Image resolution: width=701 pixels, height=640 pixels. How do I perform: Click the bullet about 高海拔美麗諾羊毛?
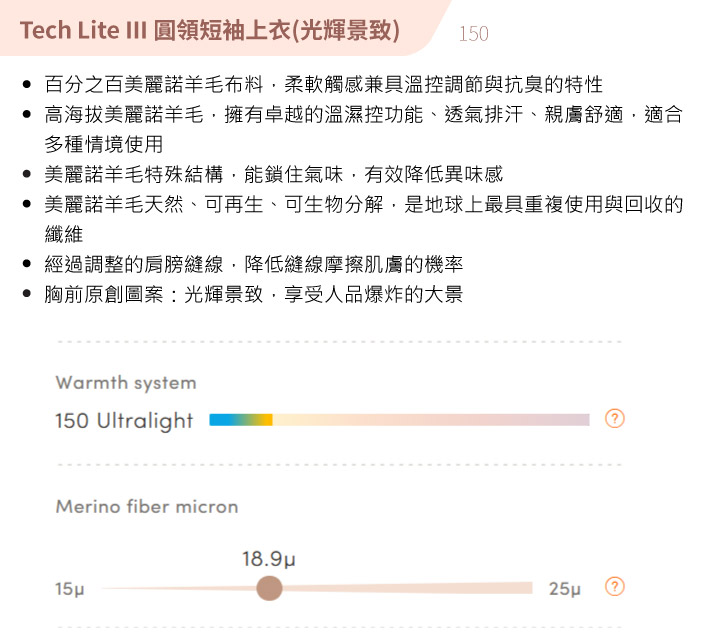pyautogui.click(x=363, y=129)
